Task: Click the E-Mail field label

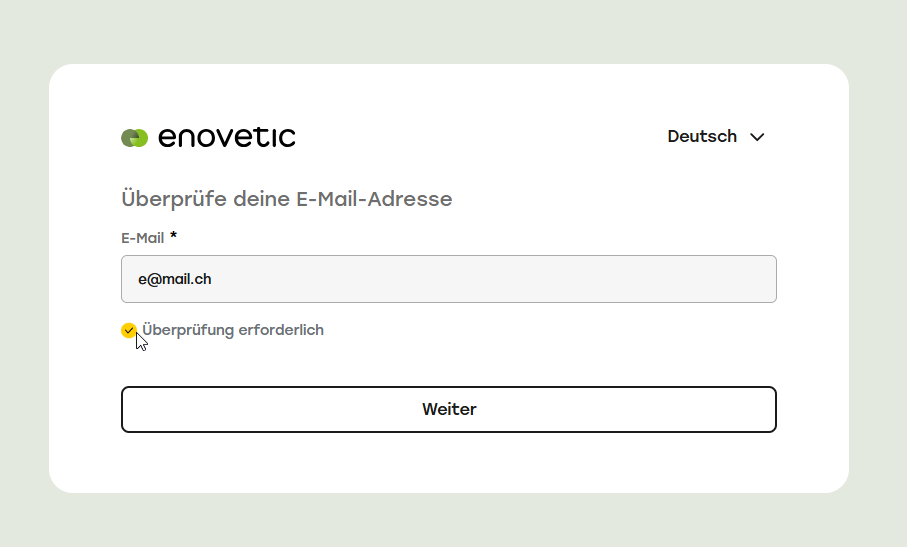Action: [143, 238]
